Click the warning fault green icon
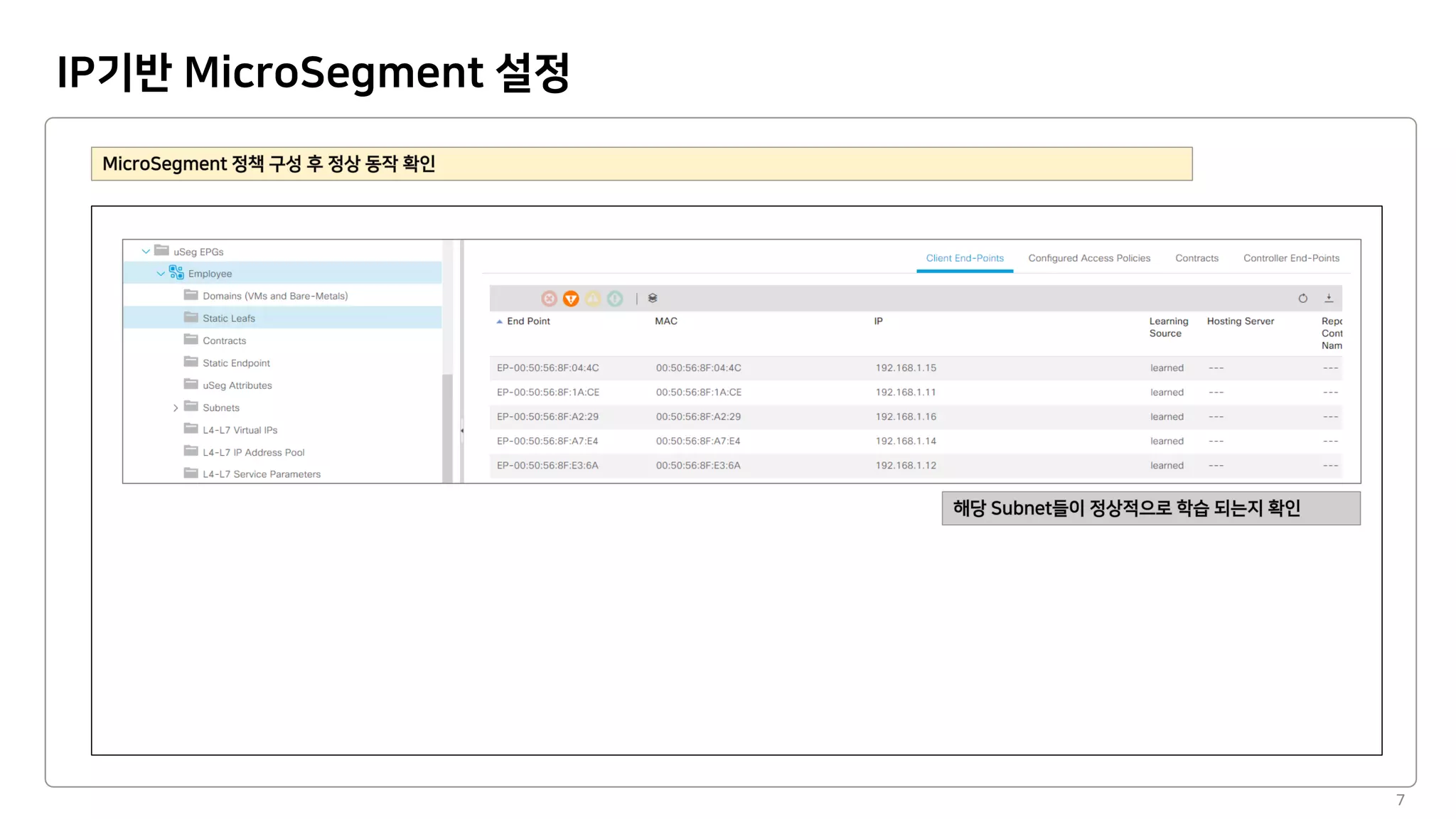 click(x=615, y=299)
